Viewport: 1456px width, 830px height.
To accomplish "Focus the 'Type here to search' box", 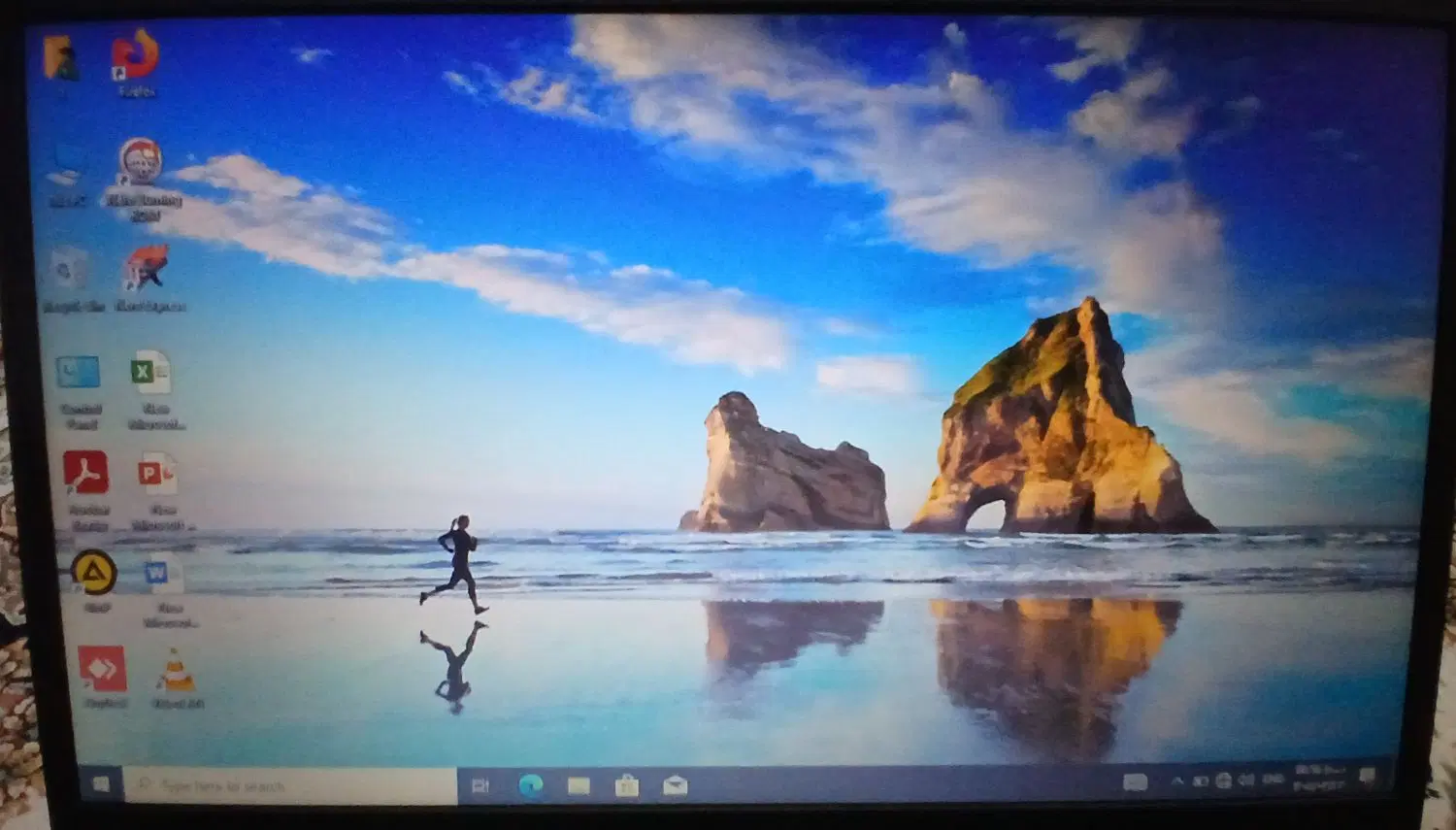I will [290, 784].
